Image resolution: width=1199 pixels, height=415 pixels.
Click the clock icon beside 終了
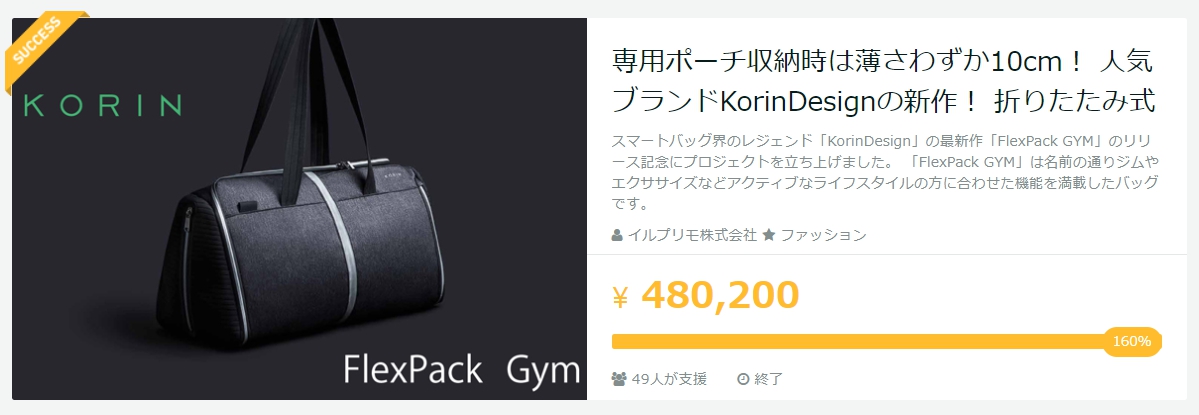742,378
